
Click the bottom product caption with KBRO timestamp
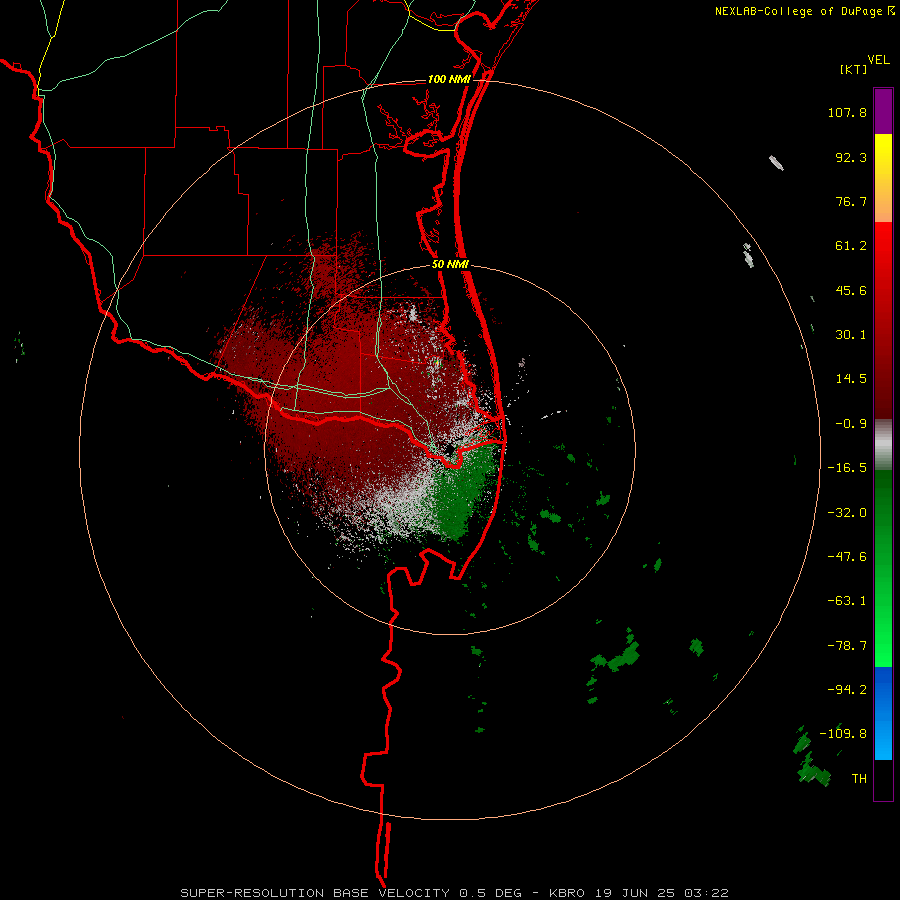click(454, 893)
